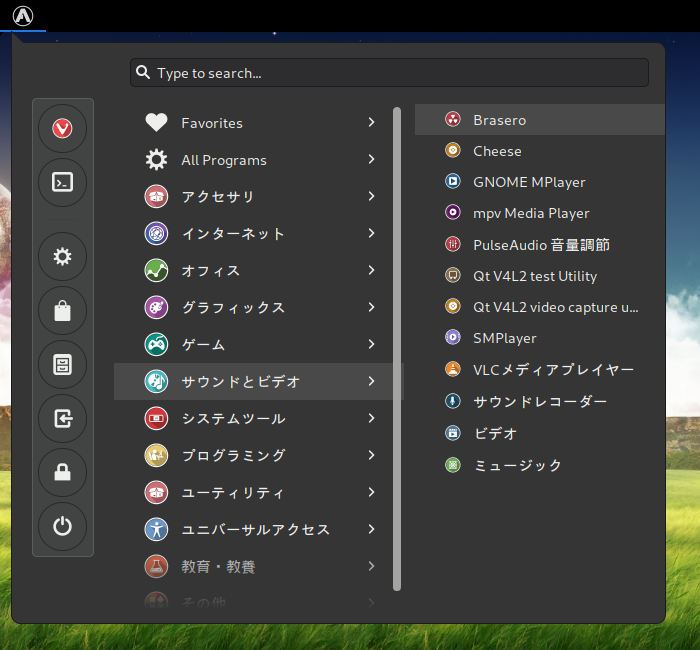Click the PulseAudio mixer icon
The image size is (700, 650).
pyautogui.click(x=453, y=244)
